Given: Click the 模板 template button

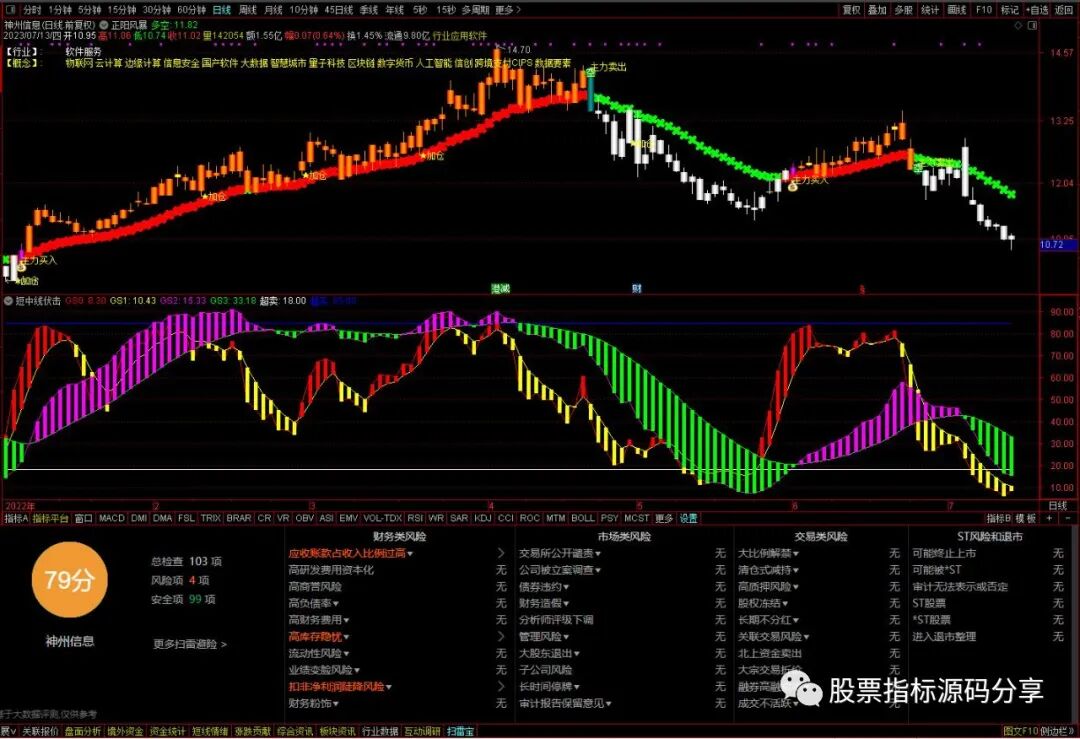Looking at the screenshot, I should pos(1026,518).
